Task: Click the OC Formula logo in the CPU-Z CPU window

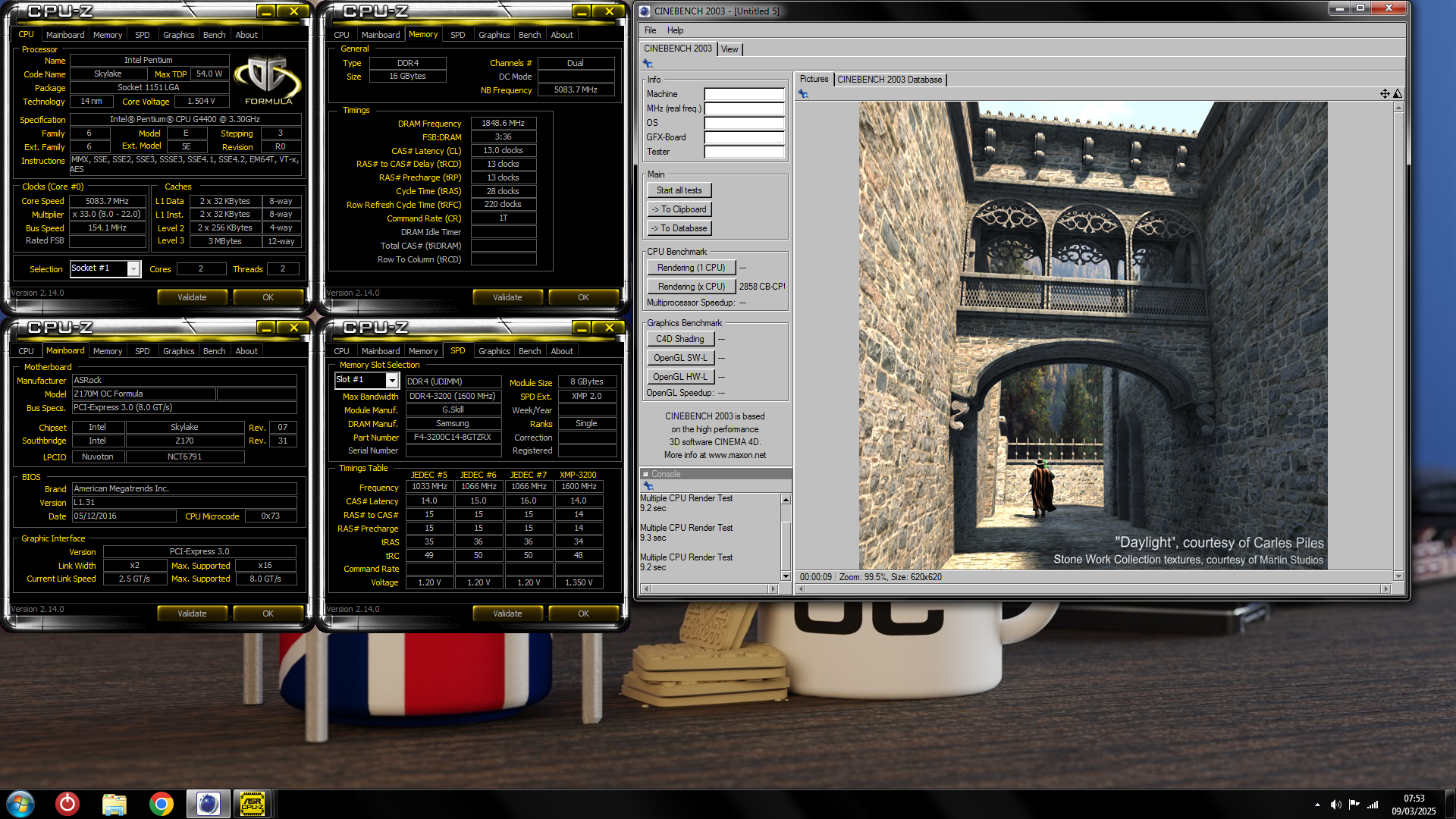Action: (268, 80)
